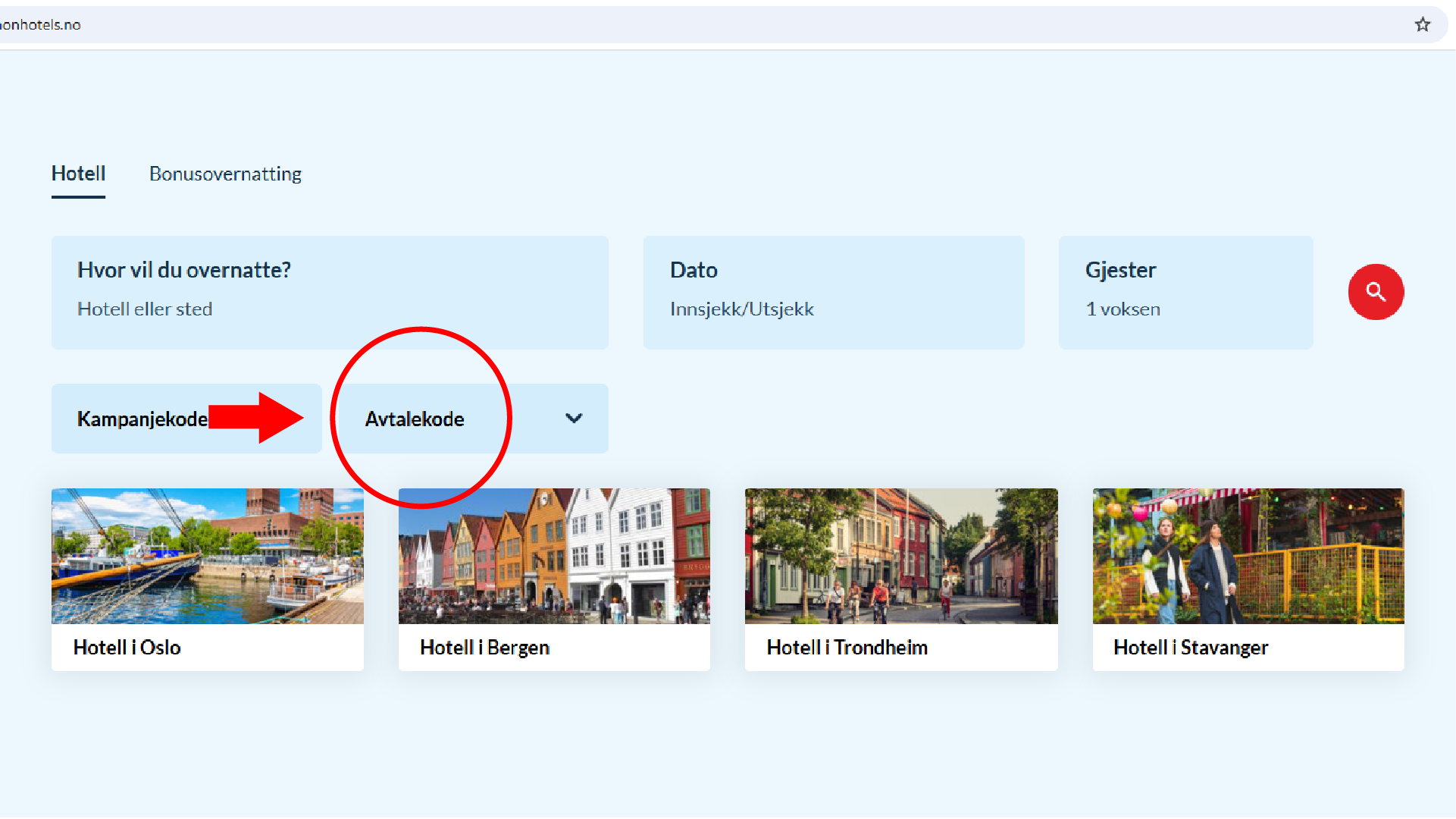
Task: Open the Dato check-in/check-out picker
Action: click(x=834, y=293)
